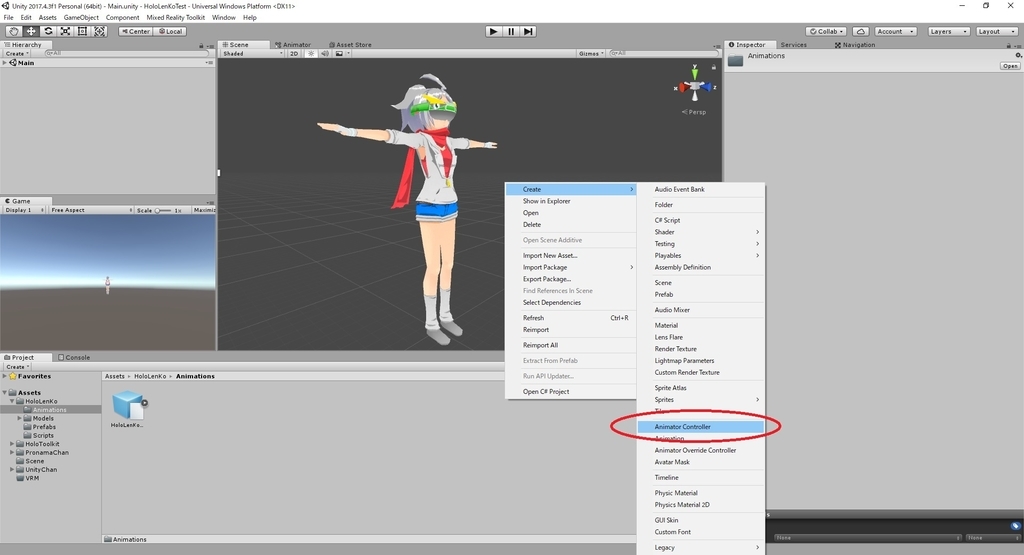
Task: Open the Shaded draw mode dropdown
Action: (253, 54)
